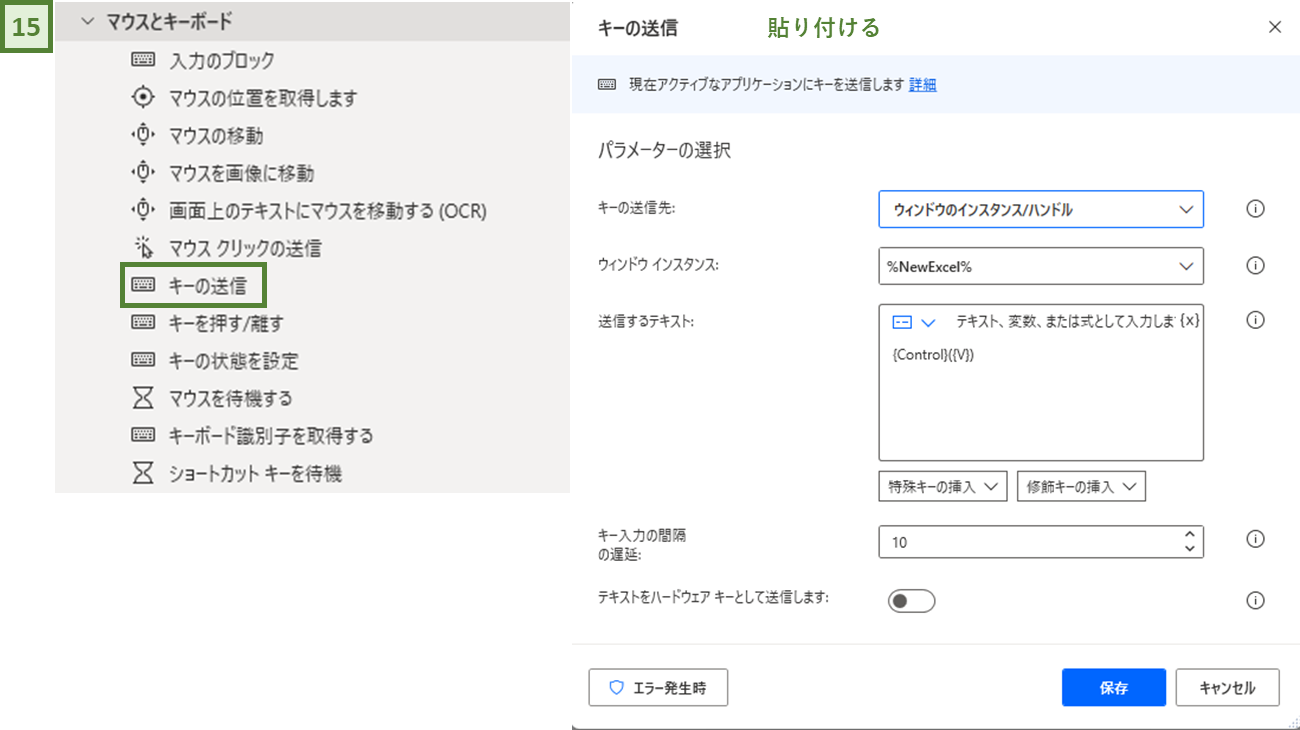This screenshot has width=1300, height=730.
Task: Show info for hardware key toggle
Action: 1256,601
